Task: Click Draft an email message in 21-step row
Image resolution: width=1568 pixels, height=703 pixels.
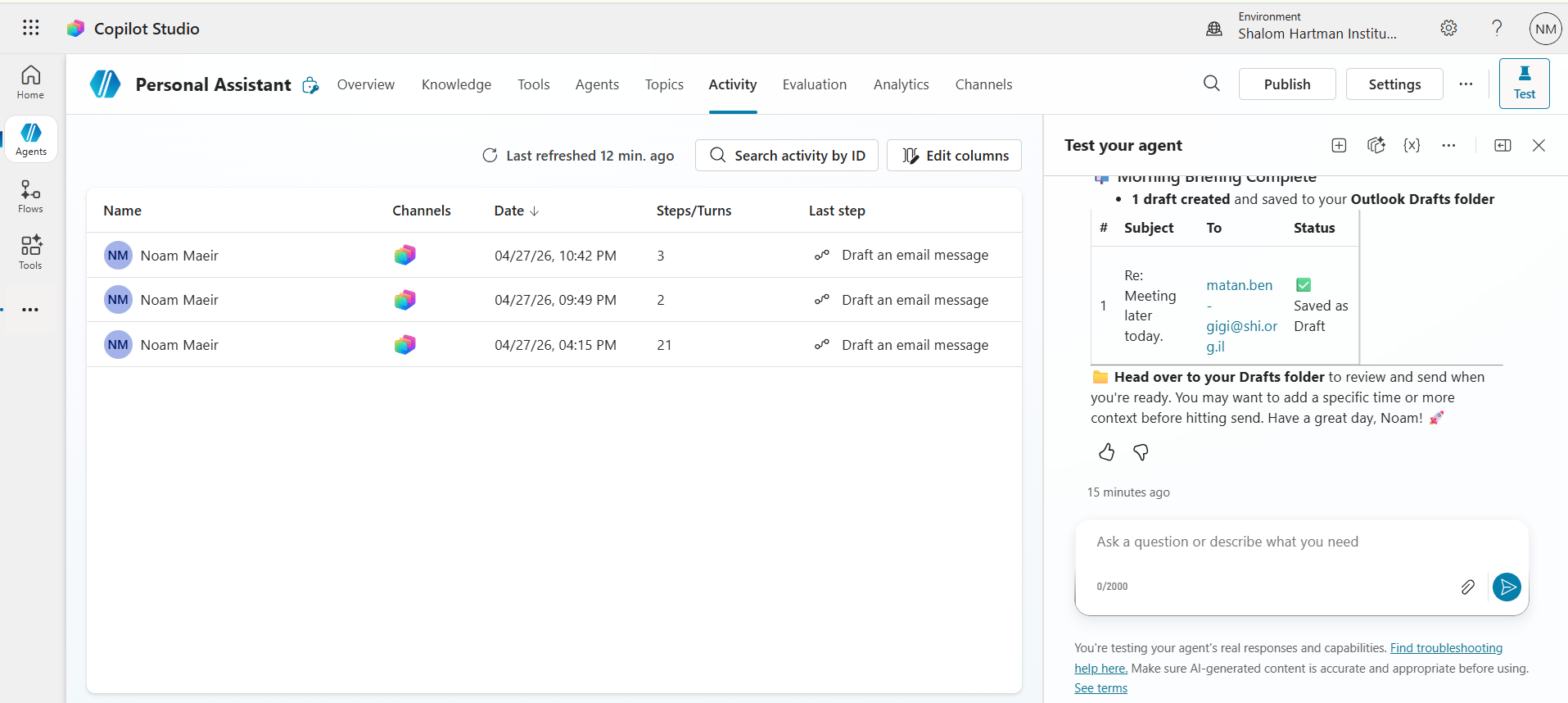Action: click(x=915, y=345)
